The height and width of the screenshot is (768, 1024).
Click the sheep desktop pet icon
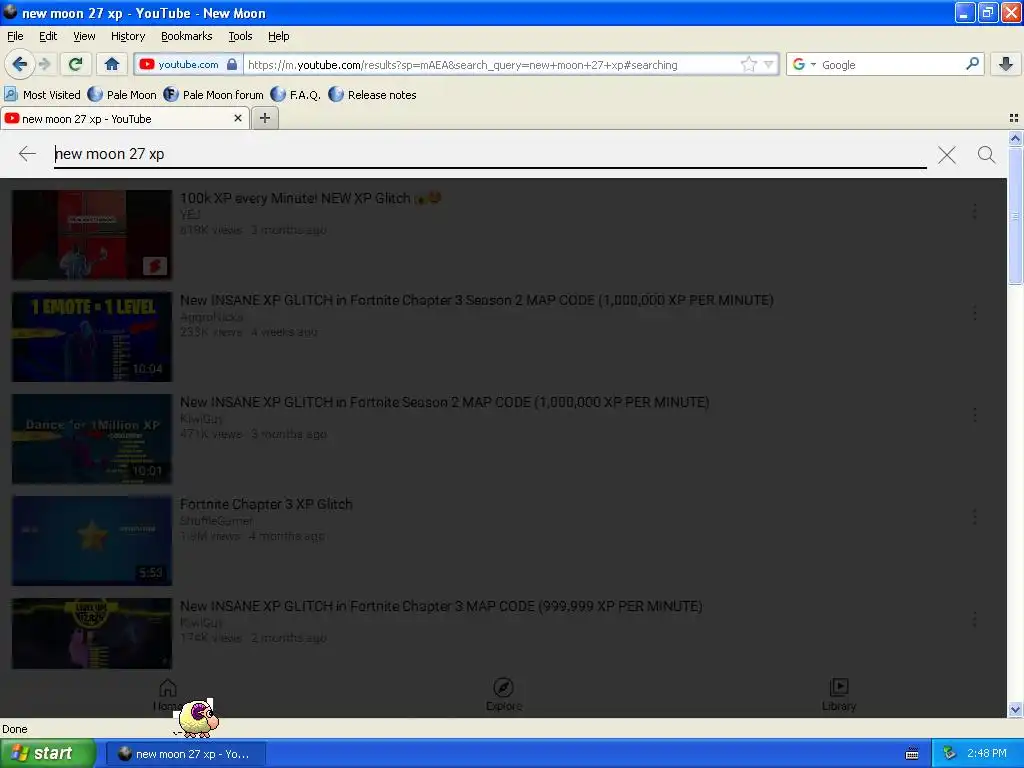pyautogui.click(x=197, y=718)
